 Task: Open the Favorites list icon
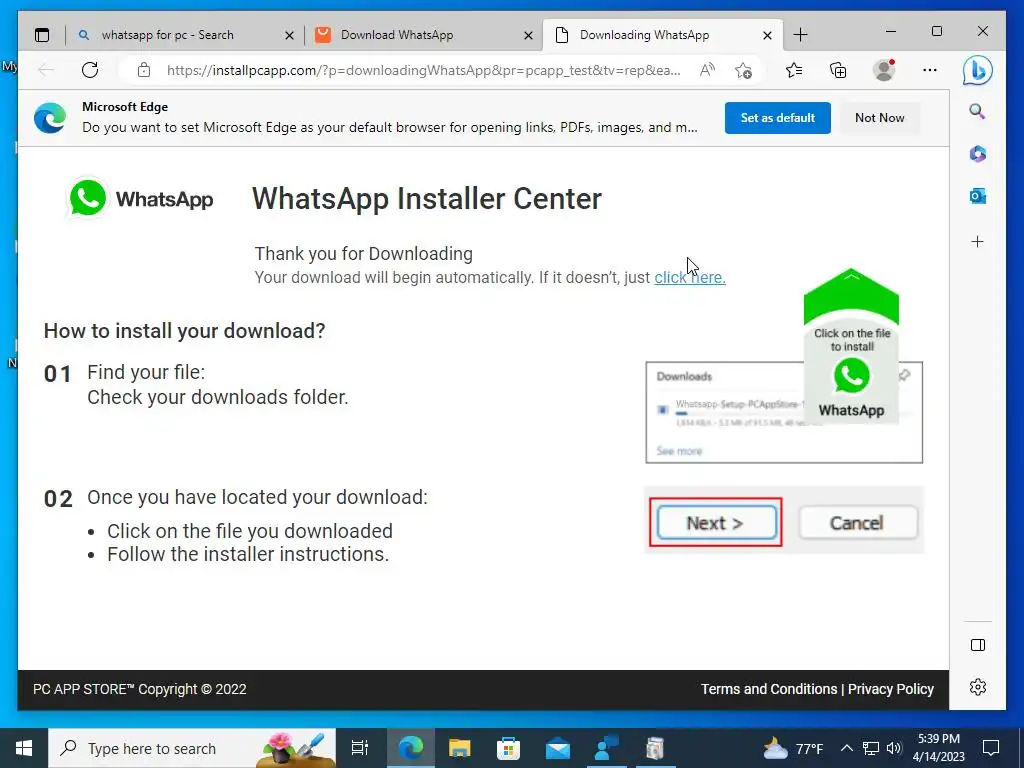(x=794, y=70)
